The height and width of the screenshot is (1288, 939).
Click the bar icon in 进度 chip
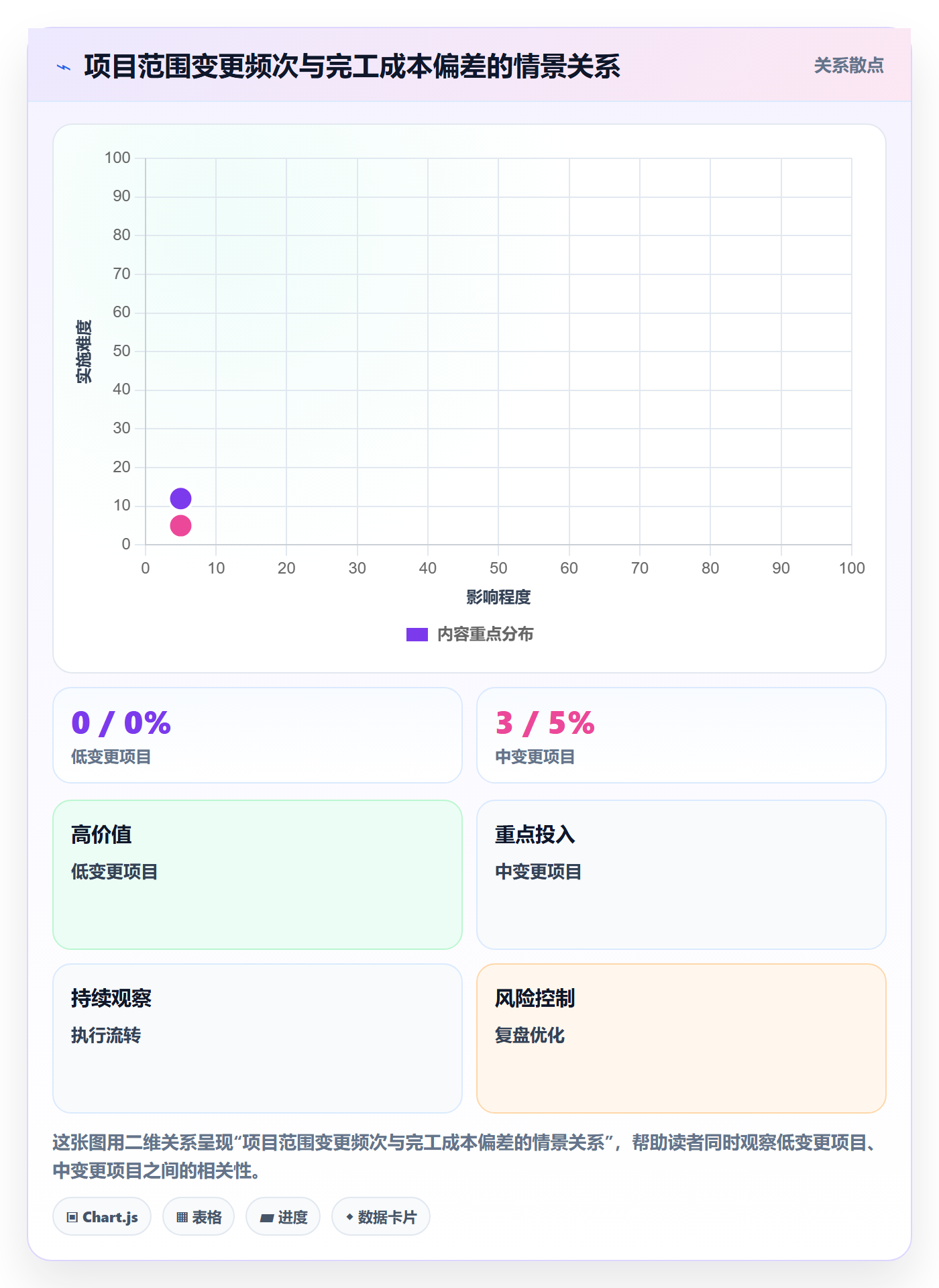click(x=267, y=1218)
